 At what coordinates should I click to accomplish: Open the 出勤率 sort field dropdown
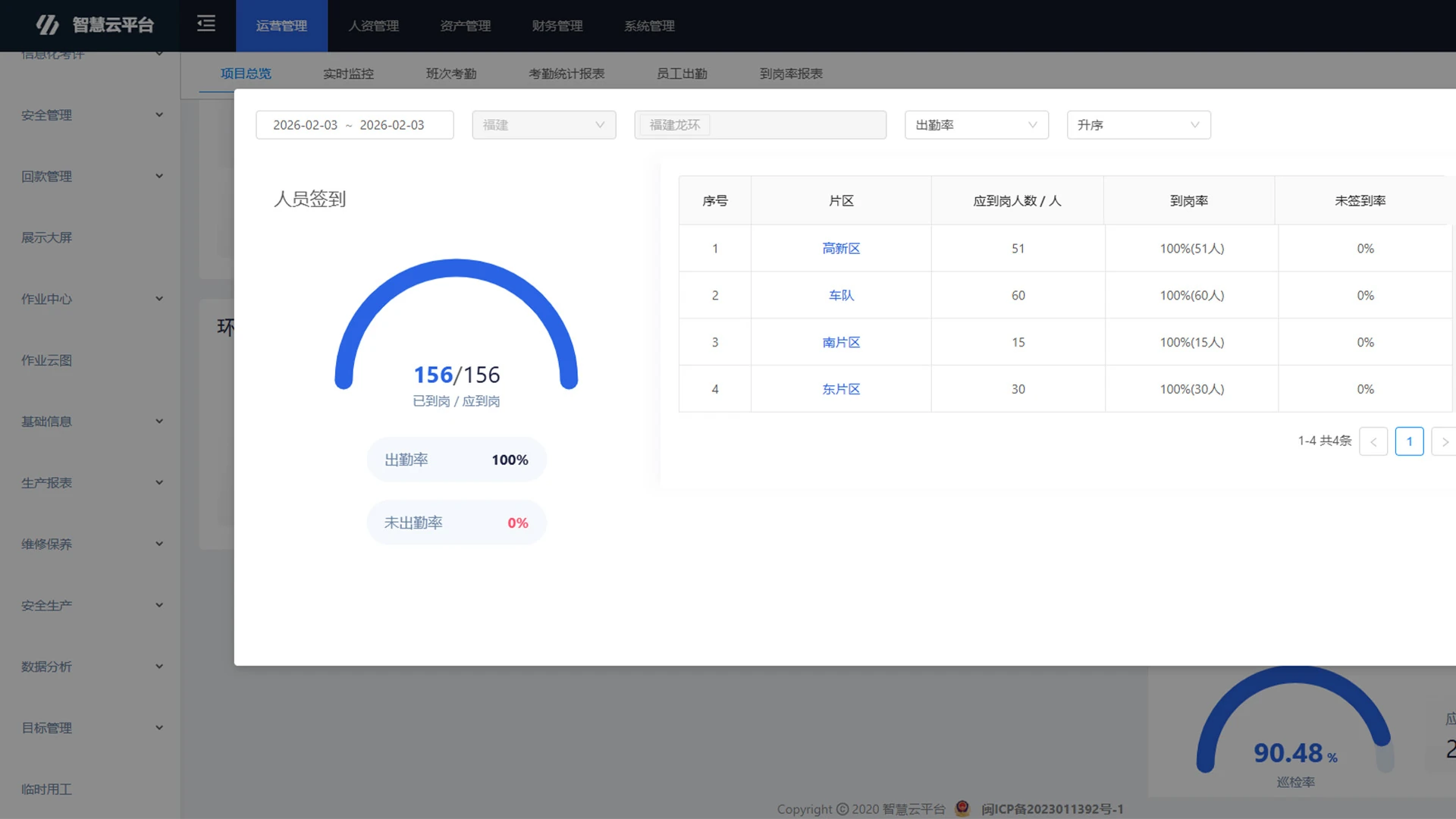[x=976, y=125]
